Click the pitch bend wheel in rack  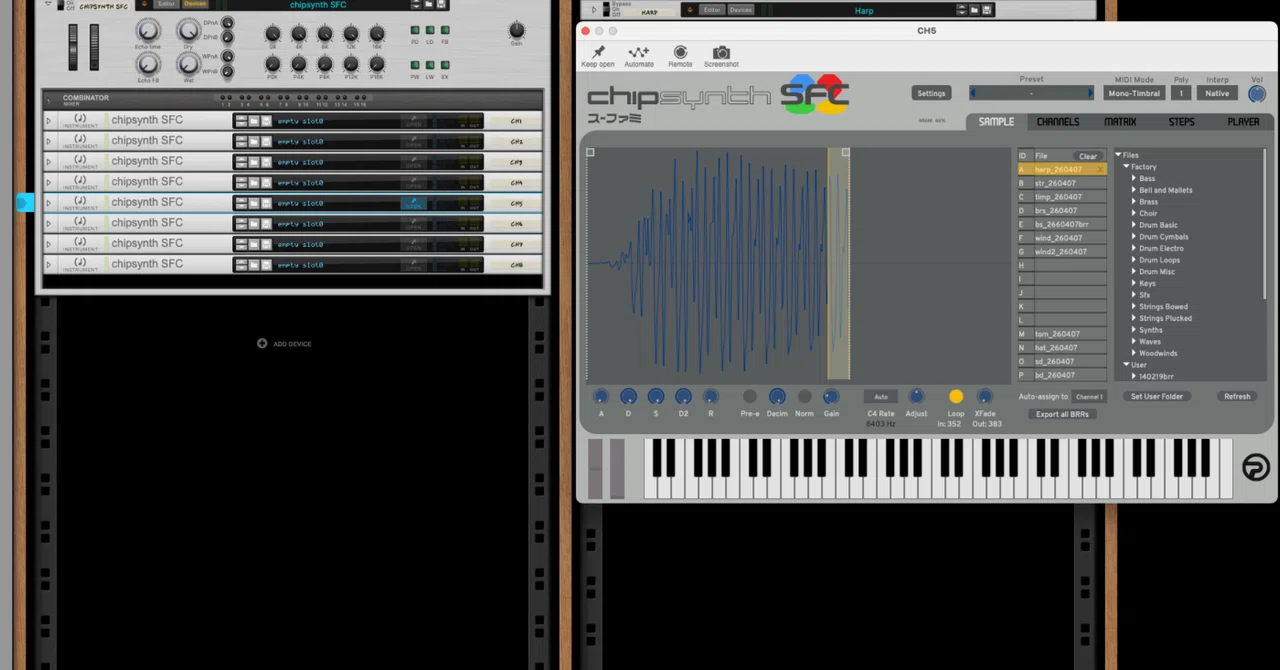coord(73,47)
